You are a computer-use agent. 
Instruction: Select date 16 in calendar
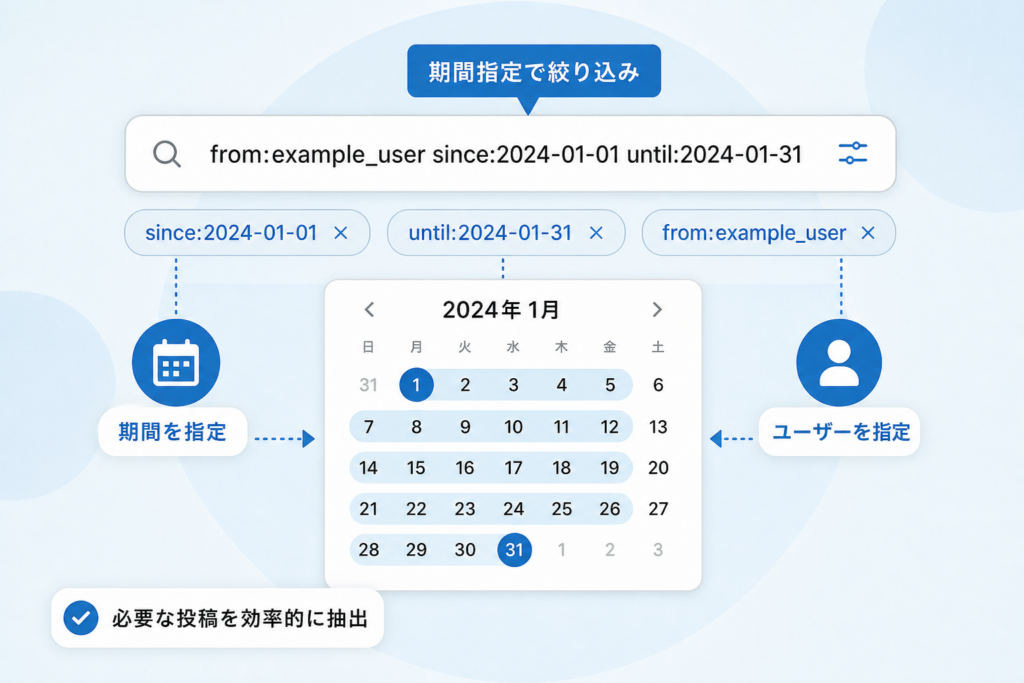tap(465, 468)
